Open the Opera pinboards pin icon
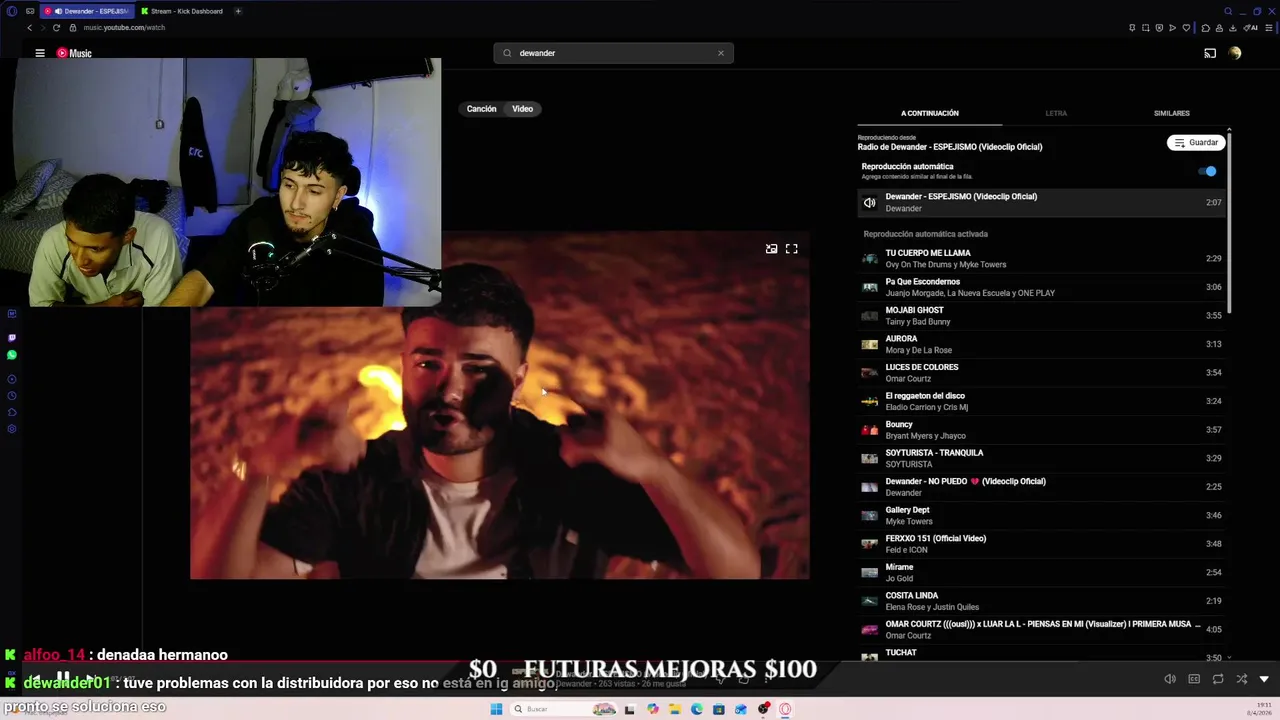The width and height of the screenshot is (1280, 720). point(1132,28)
